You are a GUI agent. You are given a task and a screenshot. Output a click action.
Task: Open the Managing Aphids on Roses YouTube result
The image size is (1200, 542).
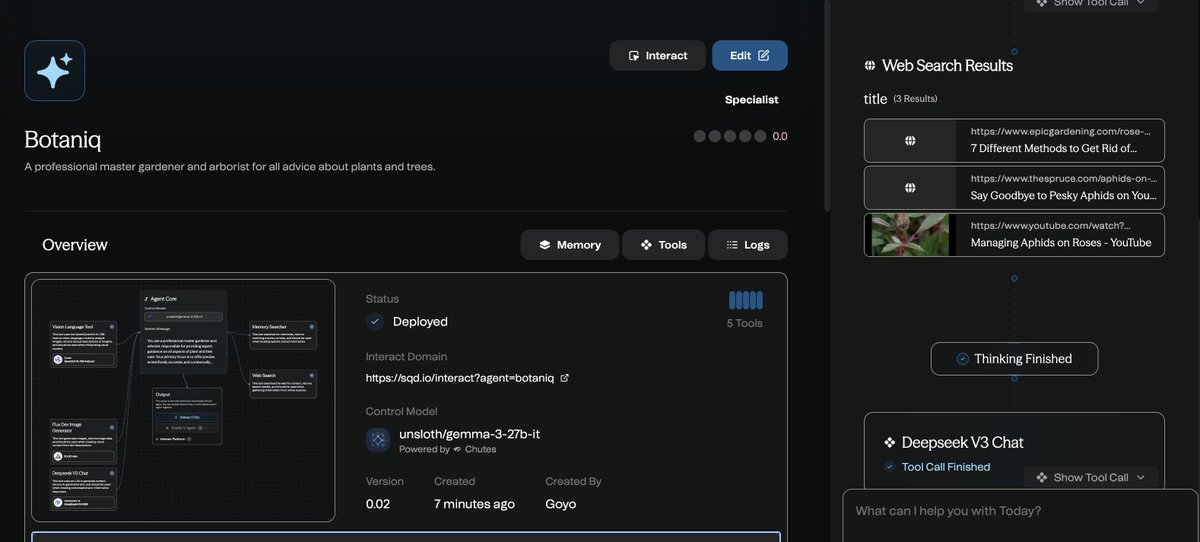coord(1014,235)
